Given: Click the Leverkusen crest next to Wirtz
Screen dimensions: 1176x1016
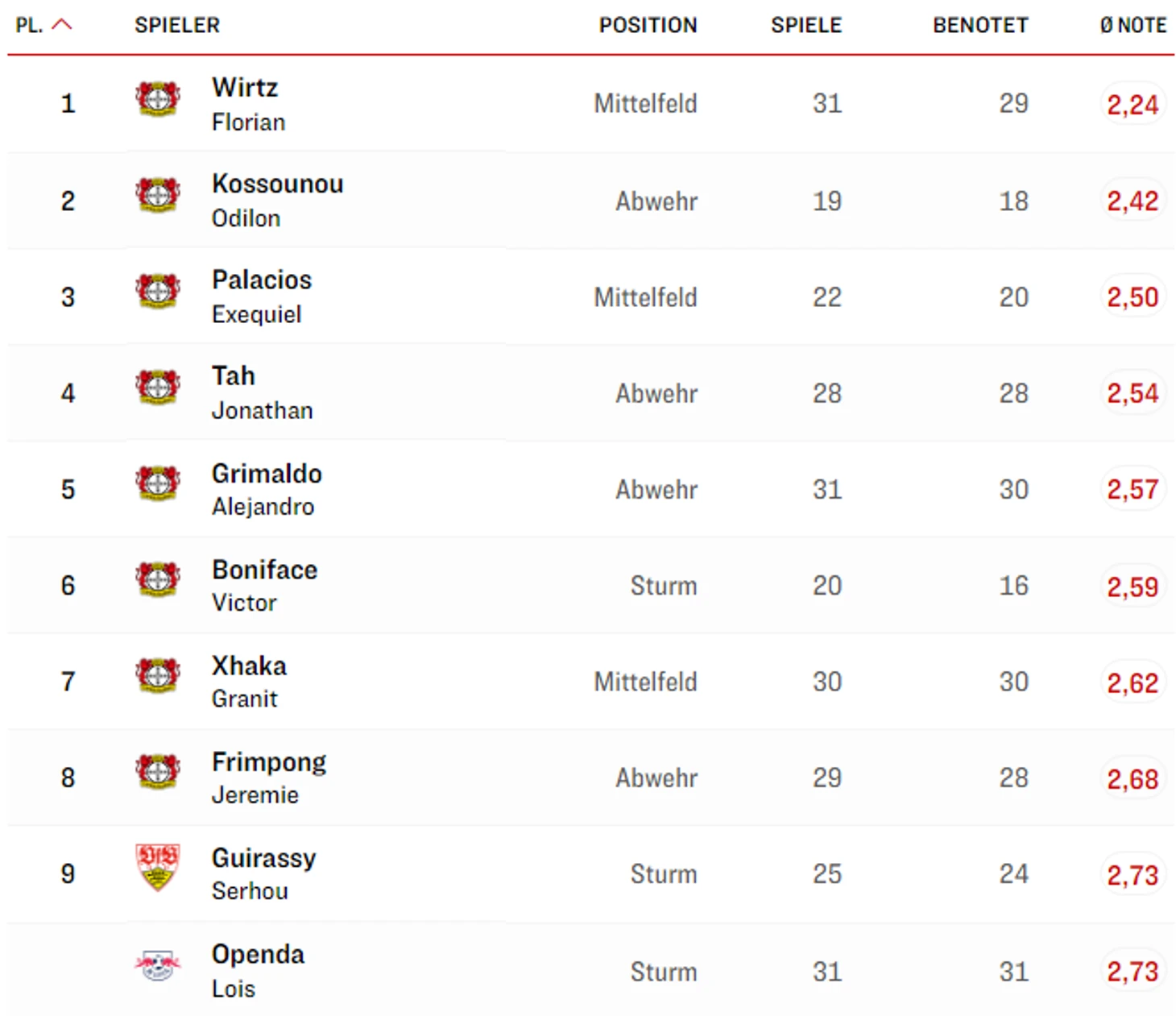Looking at the screenshot, I should pos(157,99).
